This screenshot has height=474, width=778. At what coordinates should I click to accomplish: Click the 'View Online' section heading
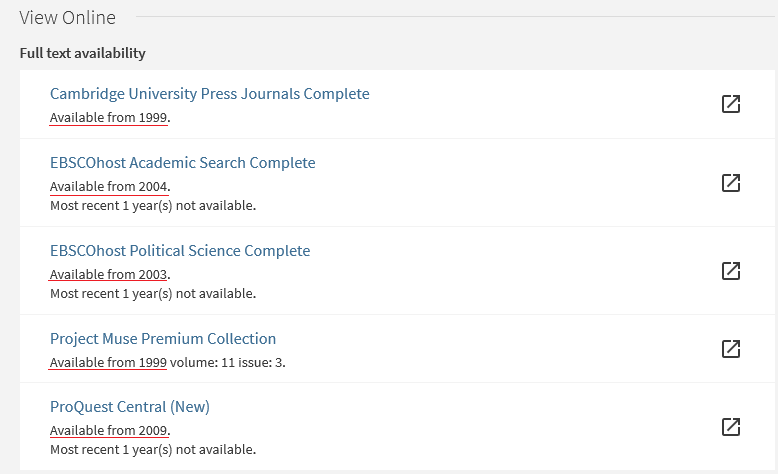[x=67, y=17]
